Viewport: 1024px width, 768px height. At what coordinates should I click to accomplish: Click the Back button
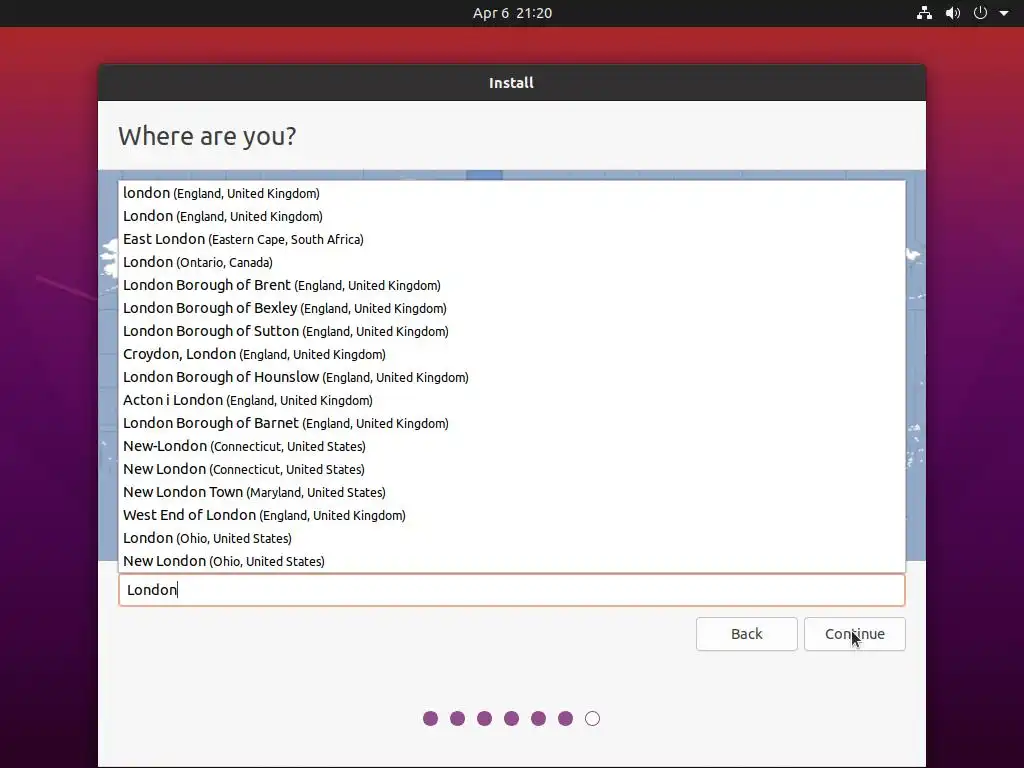coord(746,634)
